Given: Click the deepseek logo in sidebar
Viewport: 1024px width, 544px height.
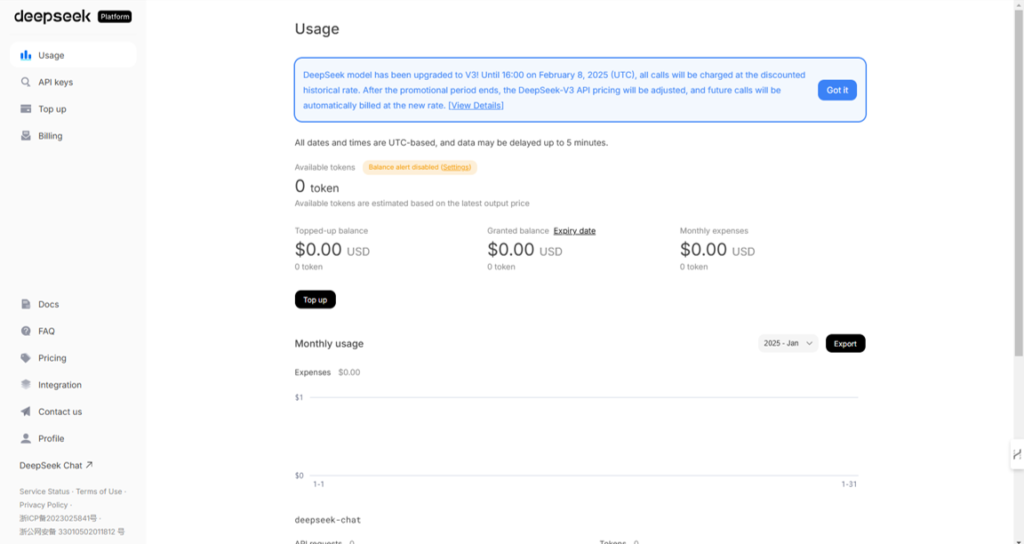Looking at the screenshot, I should click(52, 16).
